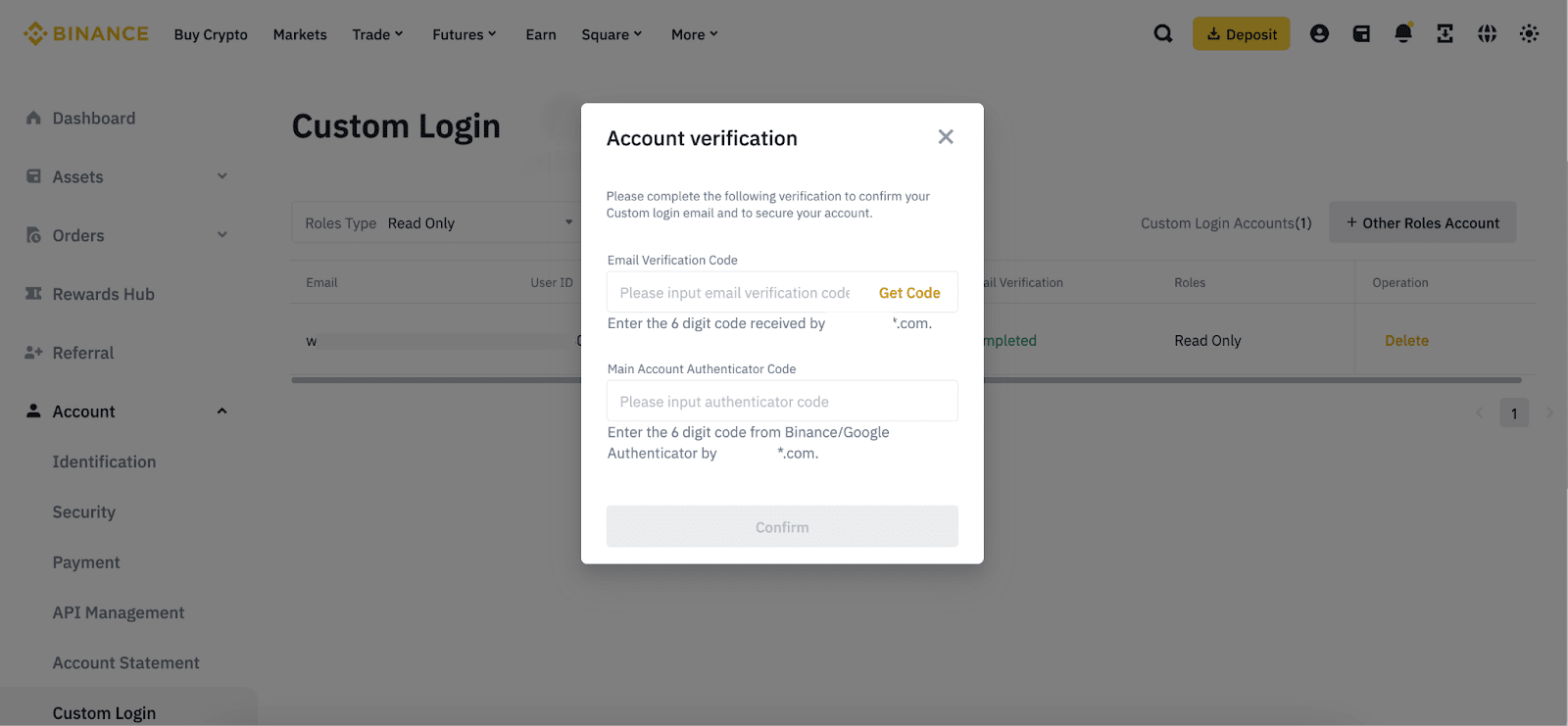Open the Trade menu

click(377, 34)
